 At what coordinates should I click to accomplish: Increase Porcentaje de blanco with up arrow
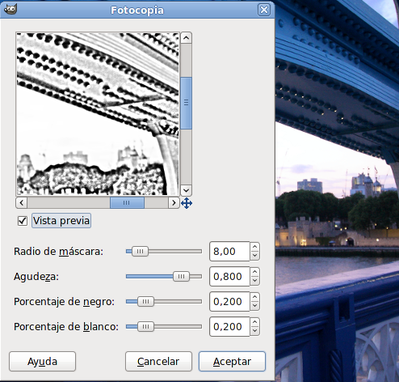click(255, 322)
